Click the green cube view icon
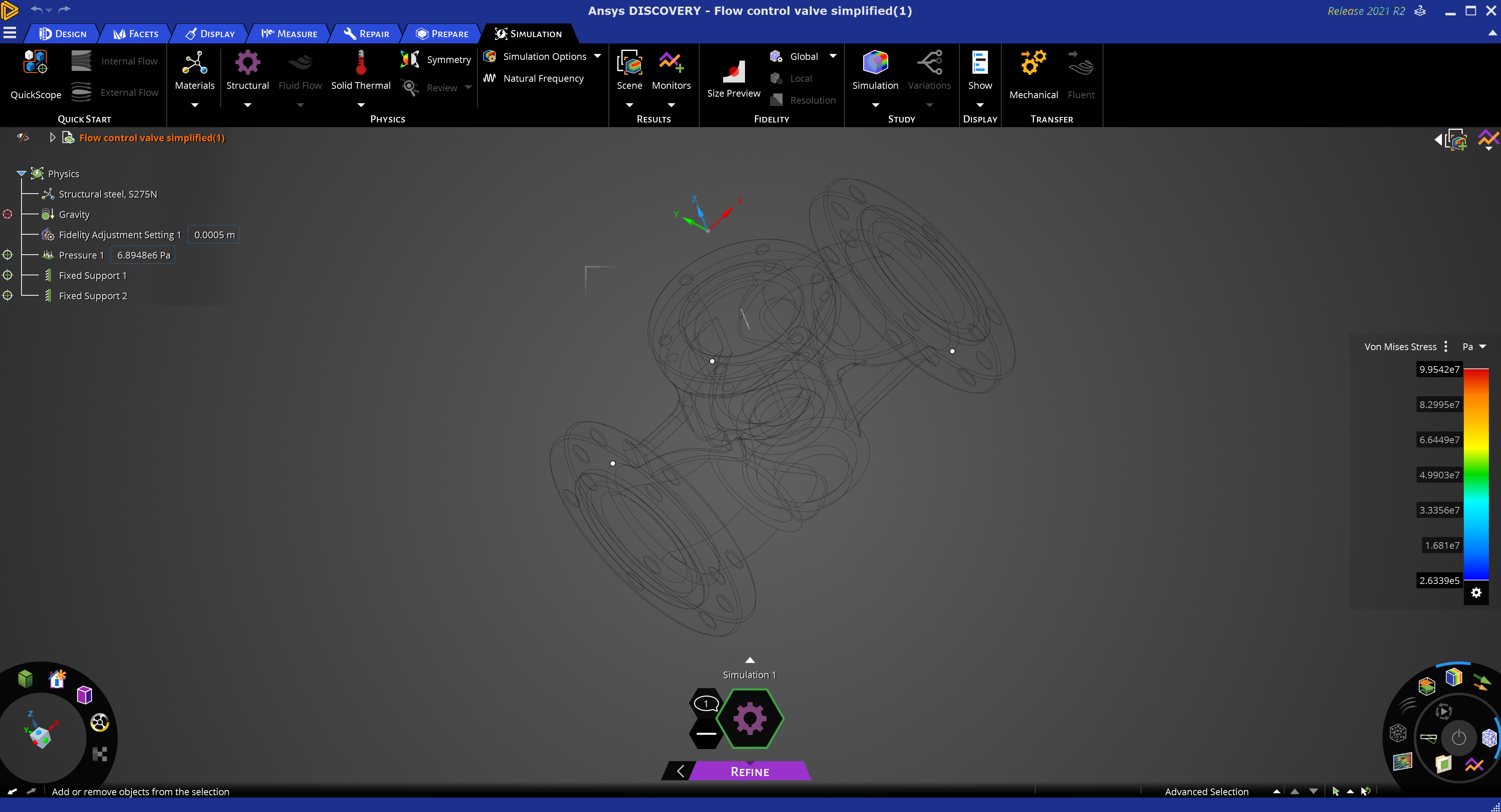The width and height of the screenshot is (1501, 812). tap(25, 679)
